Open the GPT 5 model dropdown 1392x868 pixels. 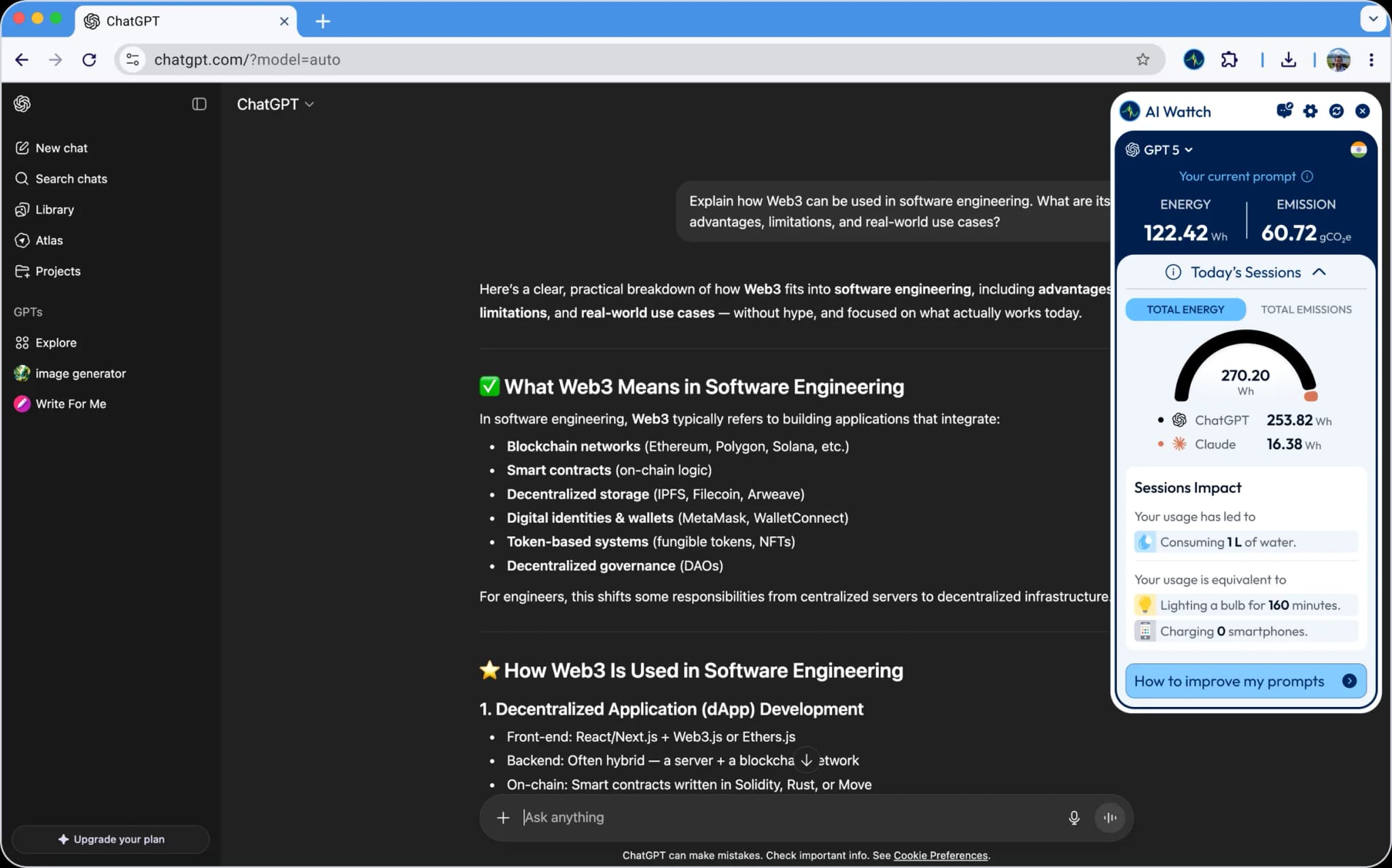pyautogui.click(x=1160, y=150)
